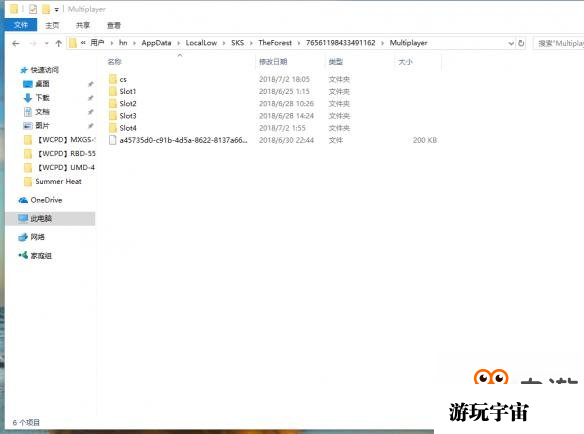This screenshot has width=584, height=434.
Task: Open the address bar history dropdown
Action: (x=511, y=44)
